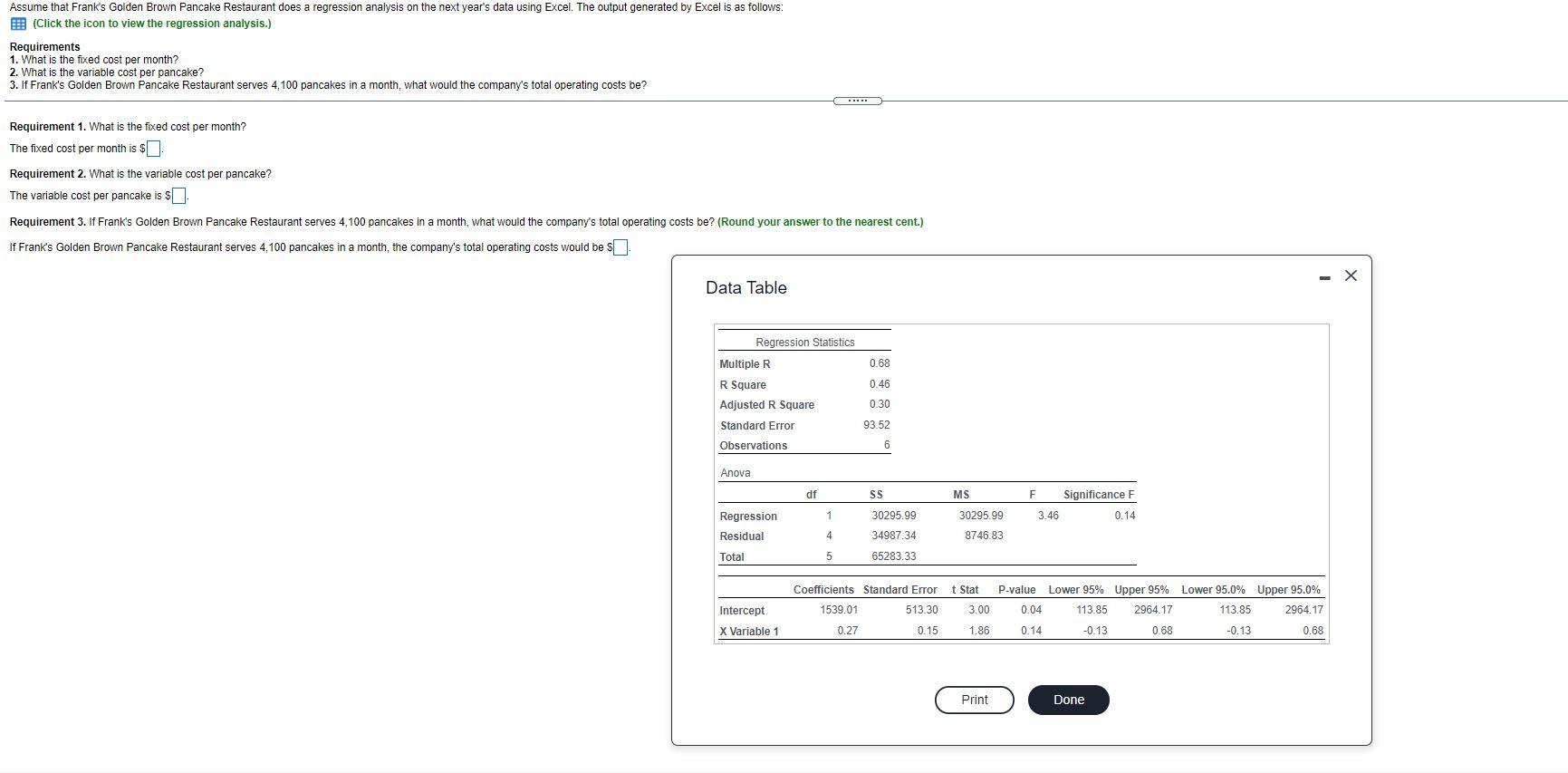
Task: Select the Intercept t Stat 3.00
Action: point(979,610)
